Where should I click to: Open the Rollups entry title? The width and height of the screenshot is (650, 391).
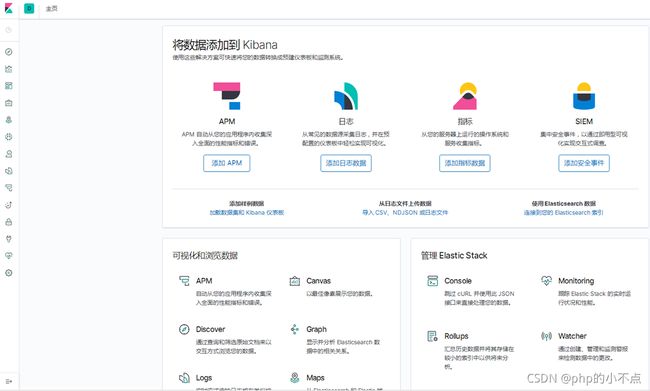tap(456, 336)
